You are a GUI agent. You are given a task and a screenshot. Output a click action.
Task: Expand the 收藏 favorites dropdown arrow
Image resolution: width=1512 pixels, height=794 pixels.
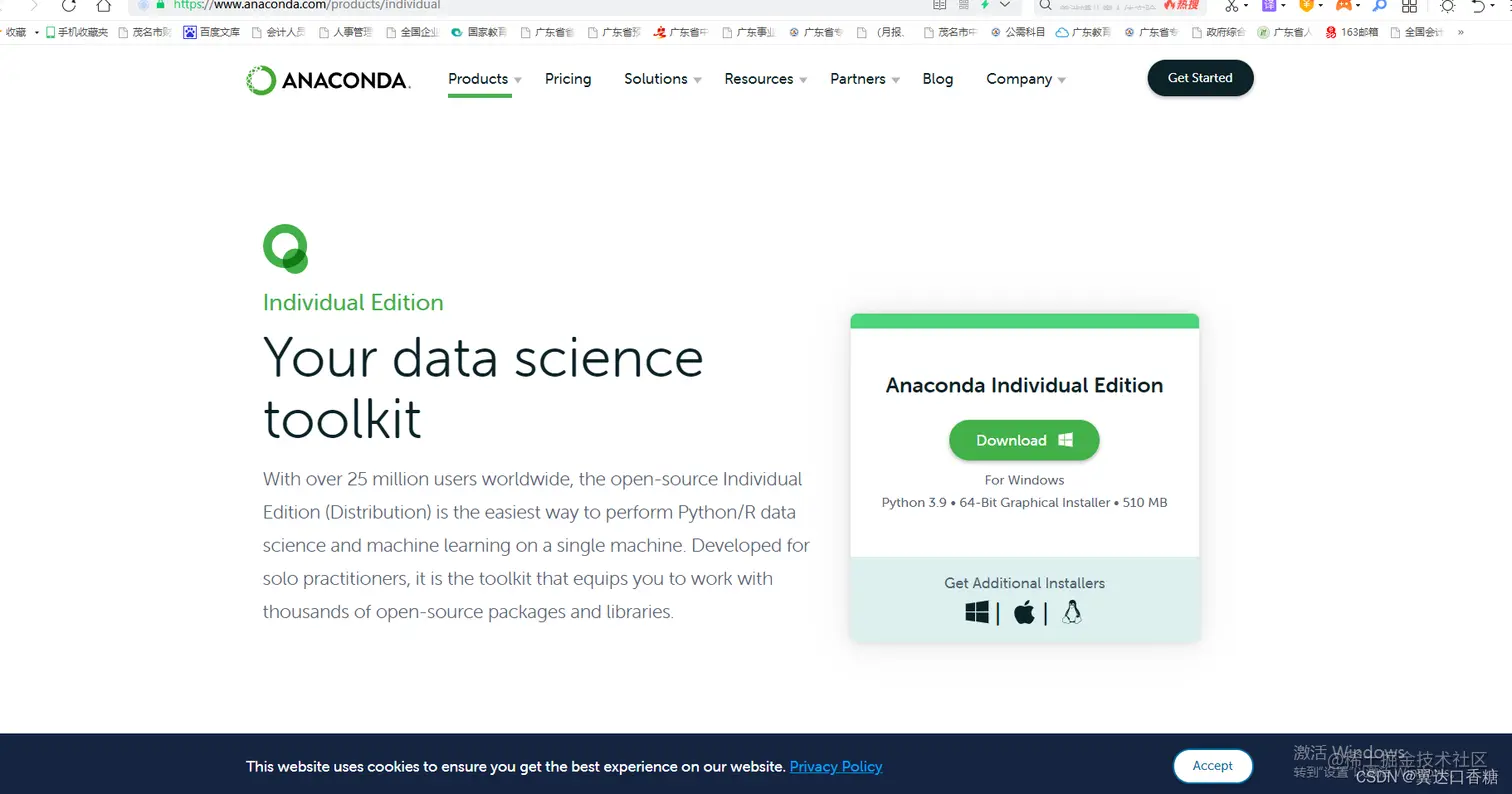coord(36,32)
